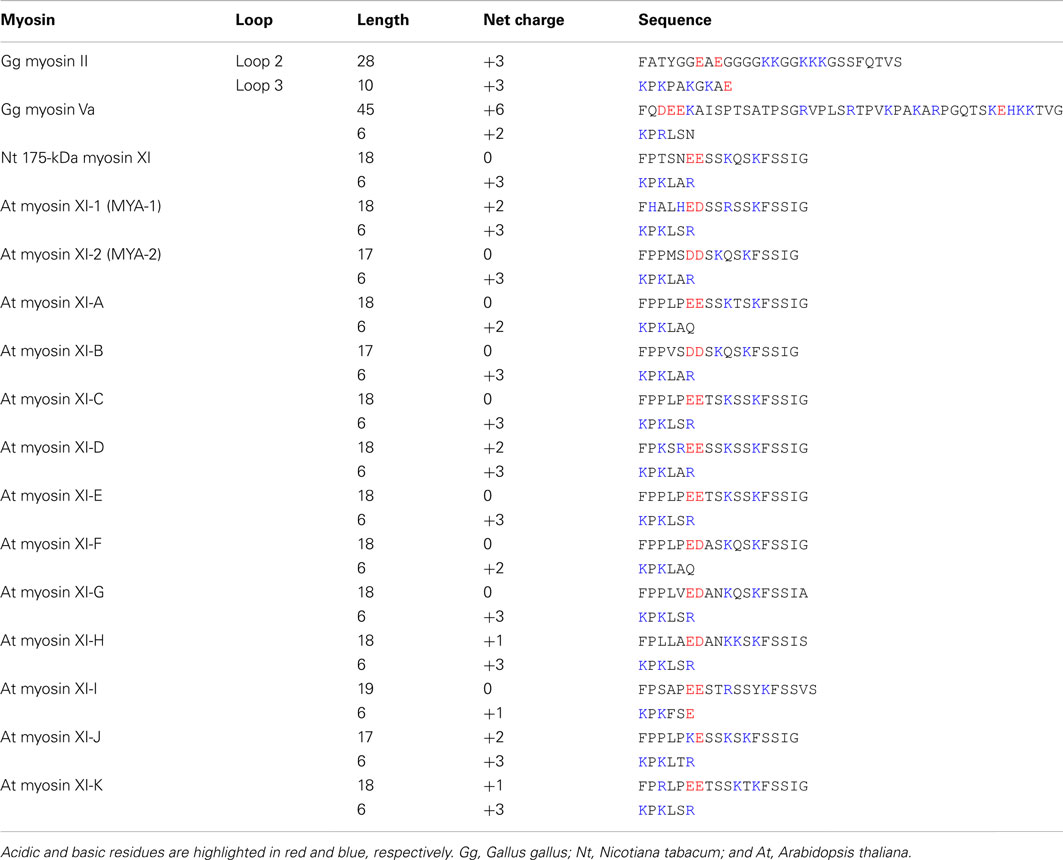
Task: Click sequence FHALHEDSSRSSKFSSIG
Action: coord(723,207)
